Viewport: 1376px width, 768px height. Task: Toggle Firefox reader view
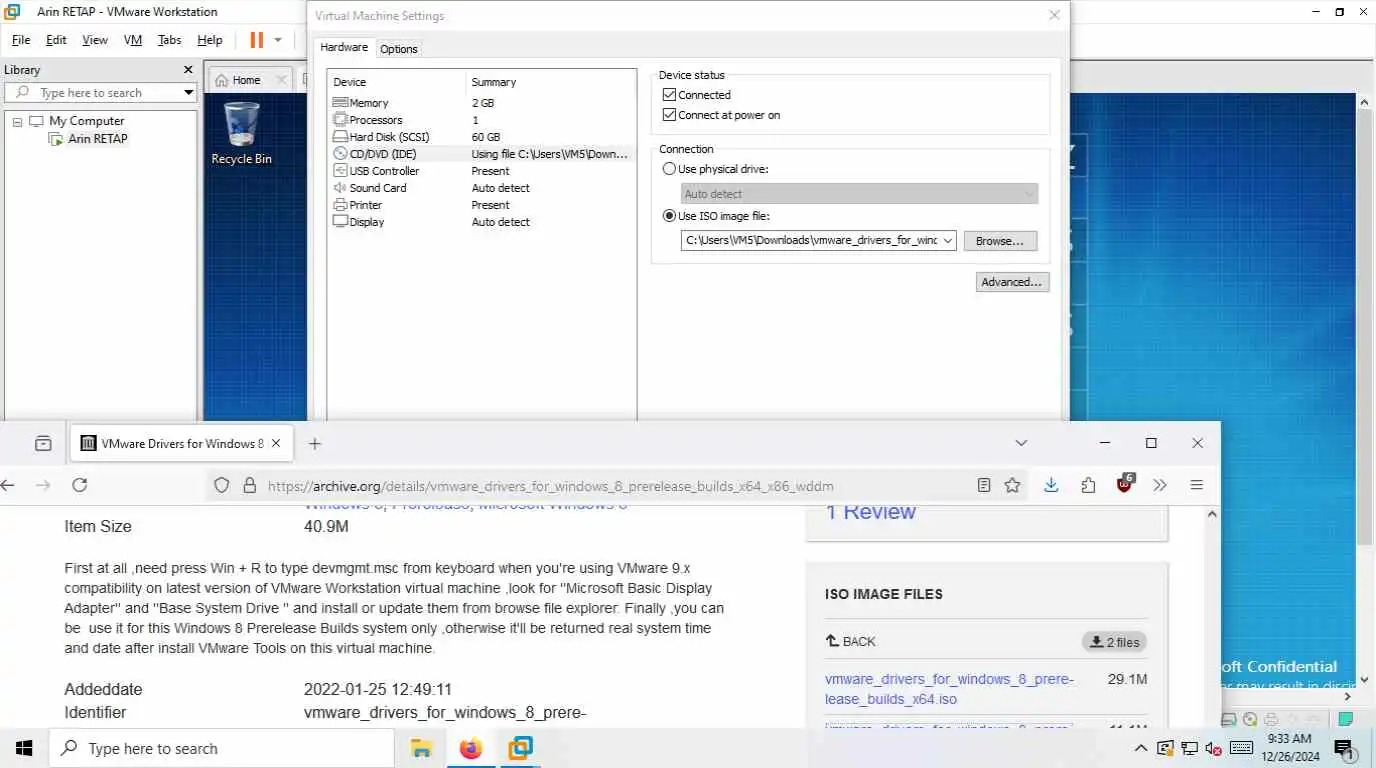984,485
